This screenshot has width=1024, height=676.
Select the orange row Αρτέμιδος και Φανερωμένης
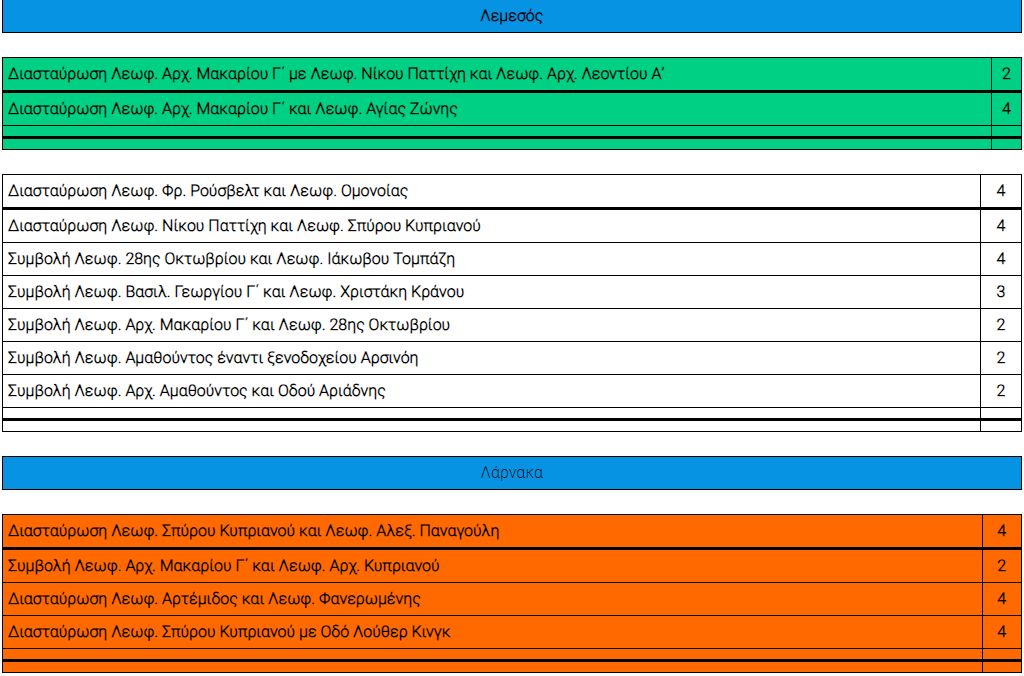[x=214, y=599]
